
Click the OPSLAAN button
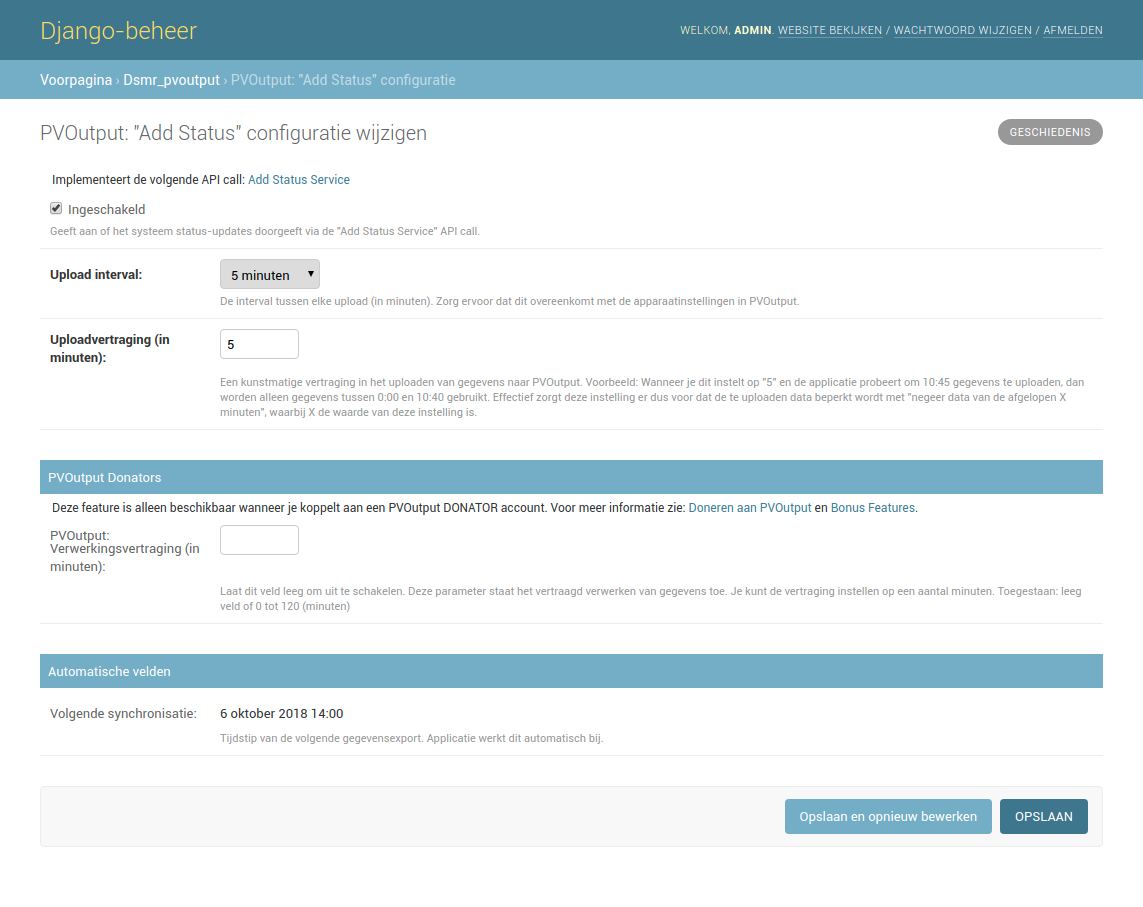coord(1044,817)
